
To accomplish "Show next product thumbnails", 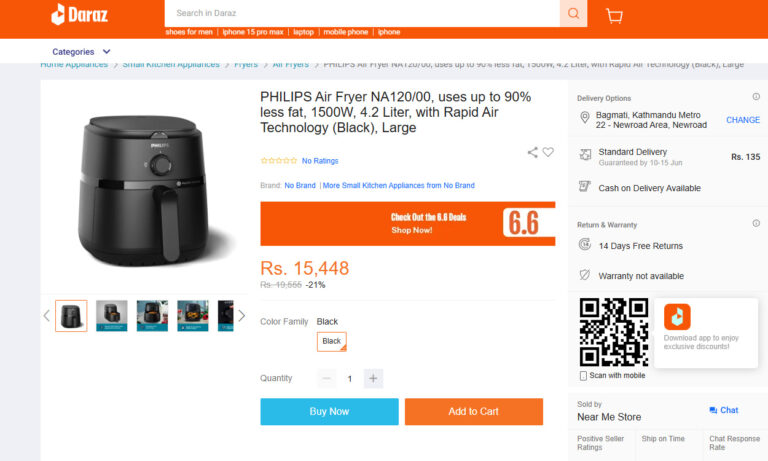I will click(241, 316).
